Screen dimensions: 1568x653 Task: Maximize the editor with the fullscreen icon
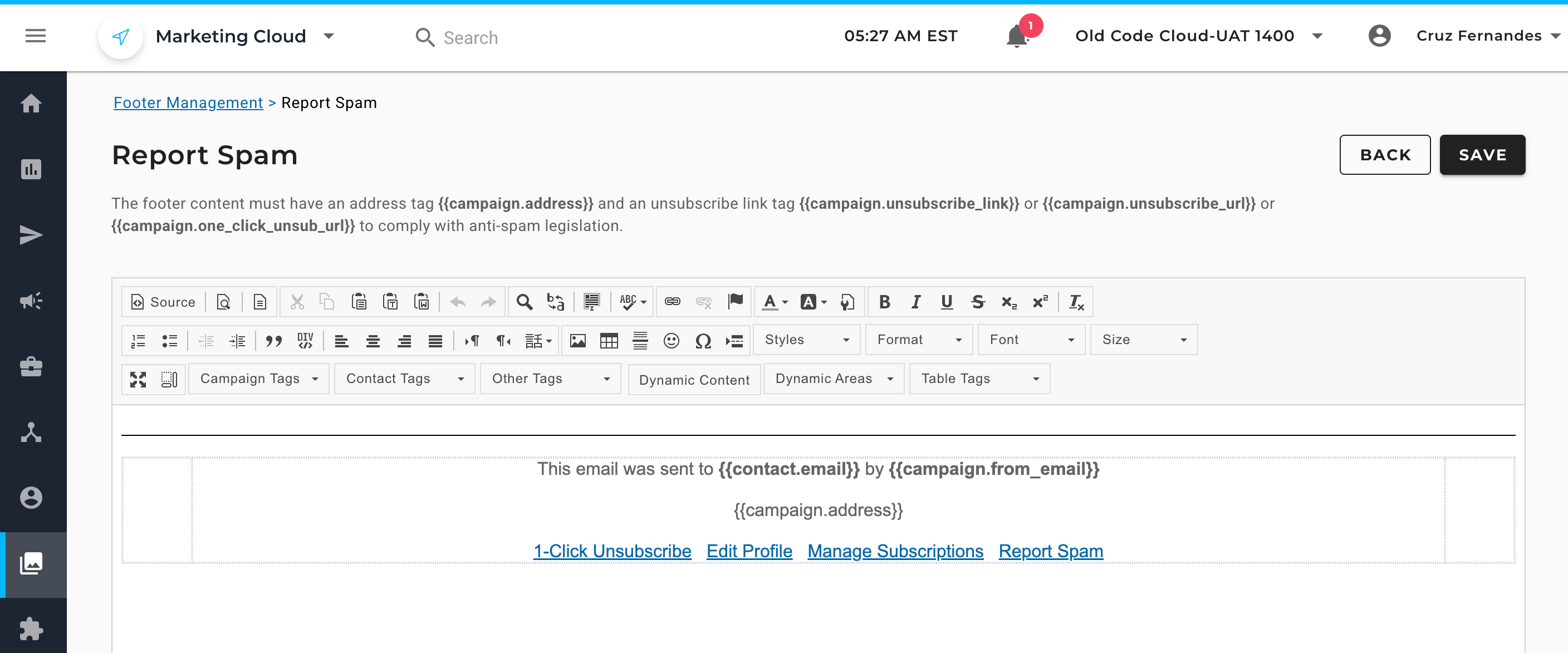(138, 379)
